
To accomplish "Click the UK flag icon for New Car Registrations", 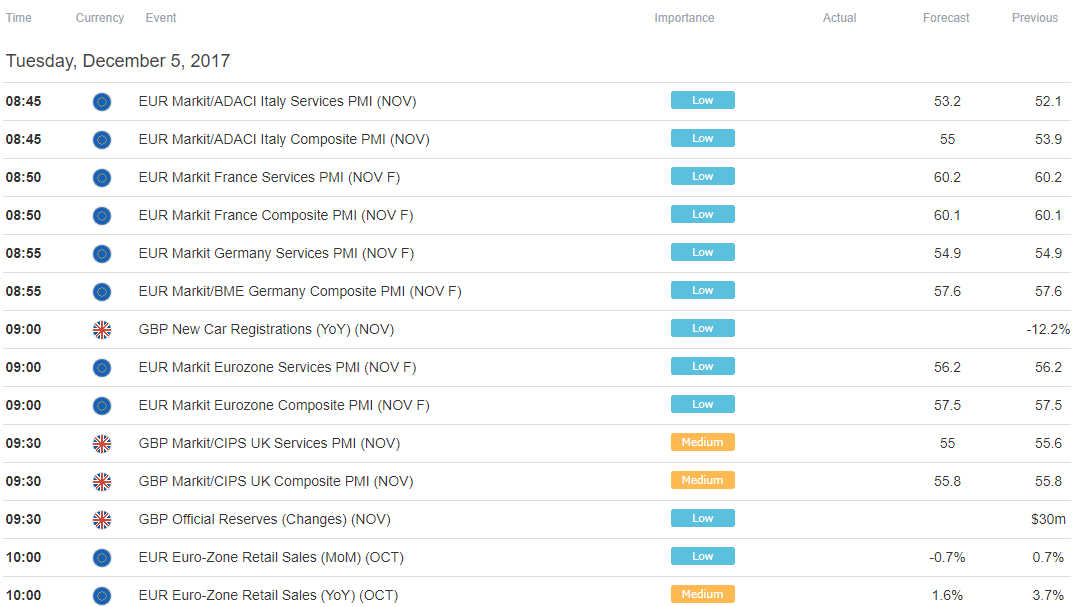I will (x=102, y=330).
